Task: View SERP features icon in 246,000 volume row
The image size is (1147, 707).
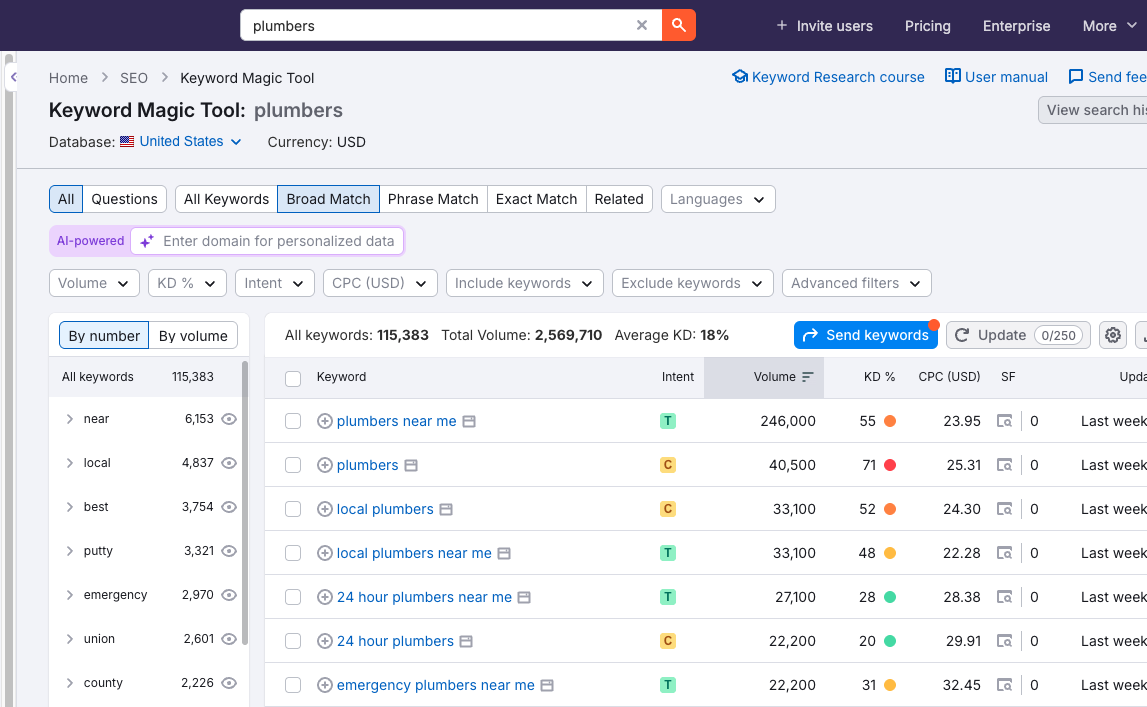Action: [1004, 421]
